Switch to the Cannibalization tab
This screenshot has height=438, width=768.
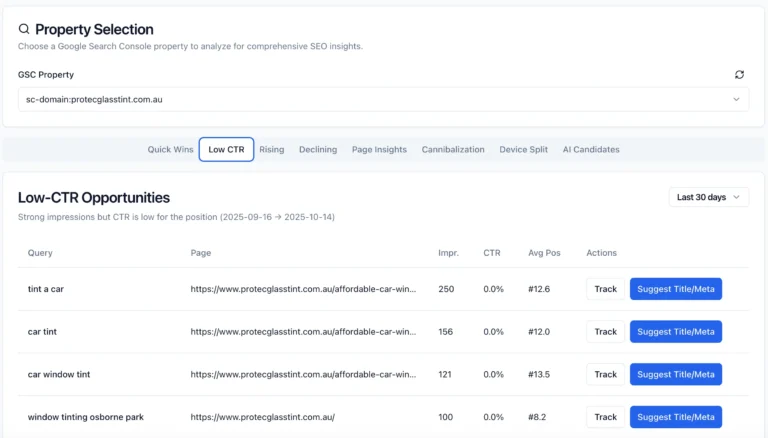tap(452, 150)
